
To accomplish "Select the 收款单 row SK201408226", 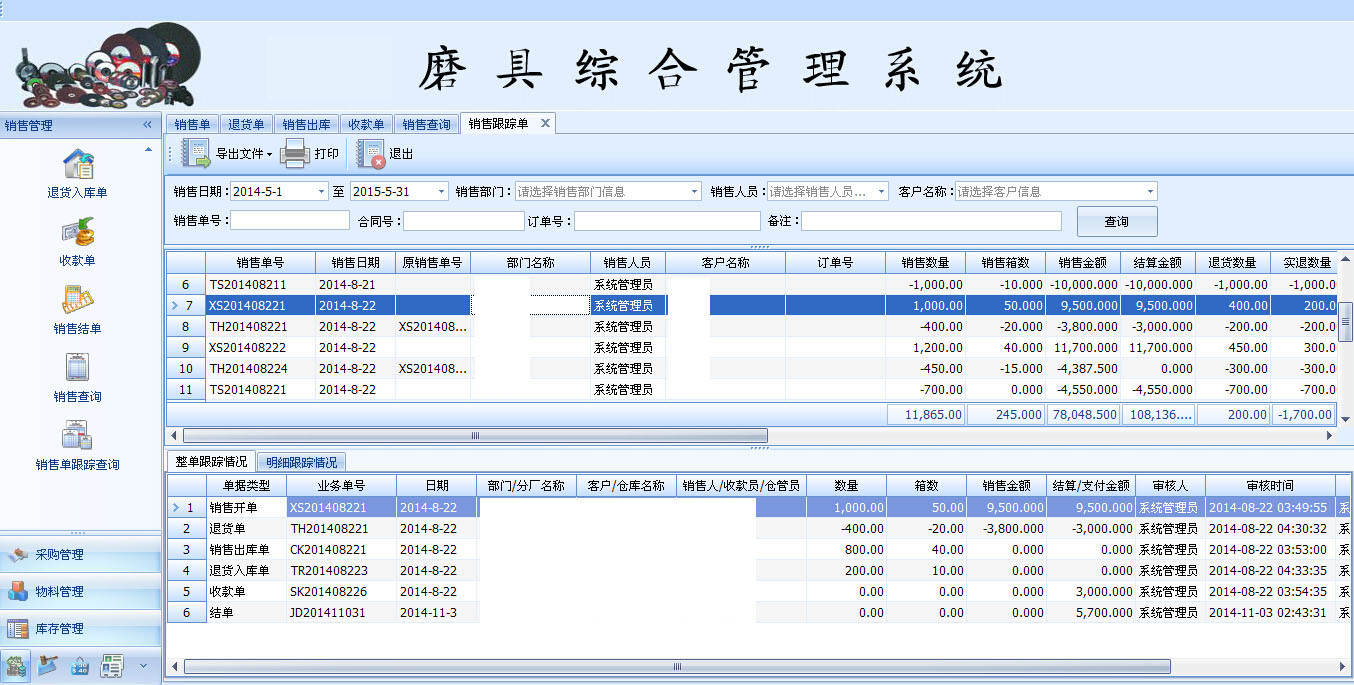I will [x=758, y=591].
